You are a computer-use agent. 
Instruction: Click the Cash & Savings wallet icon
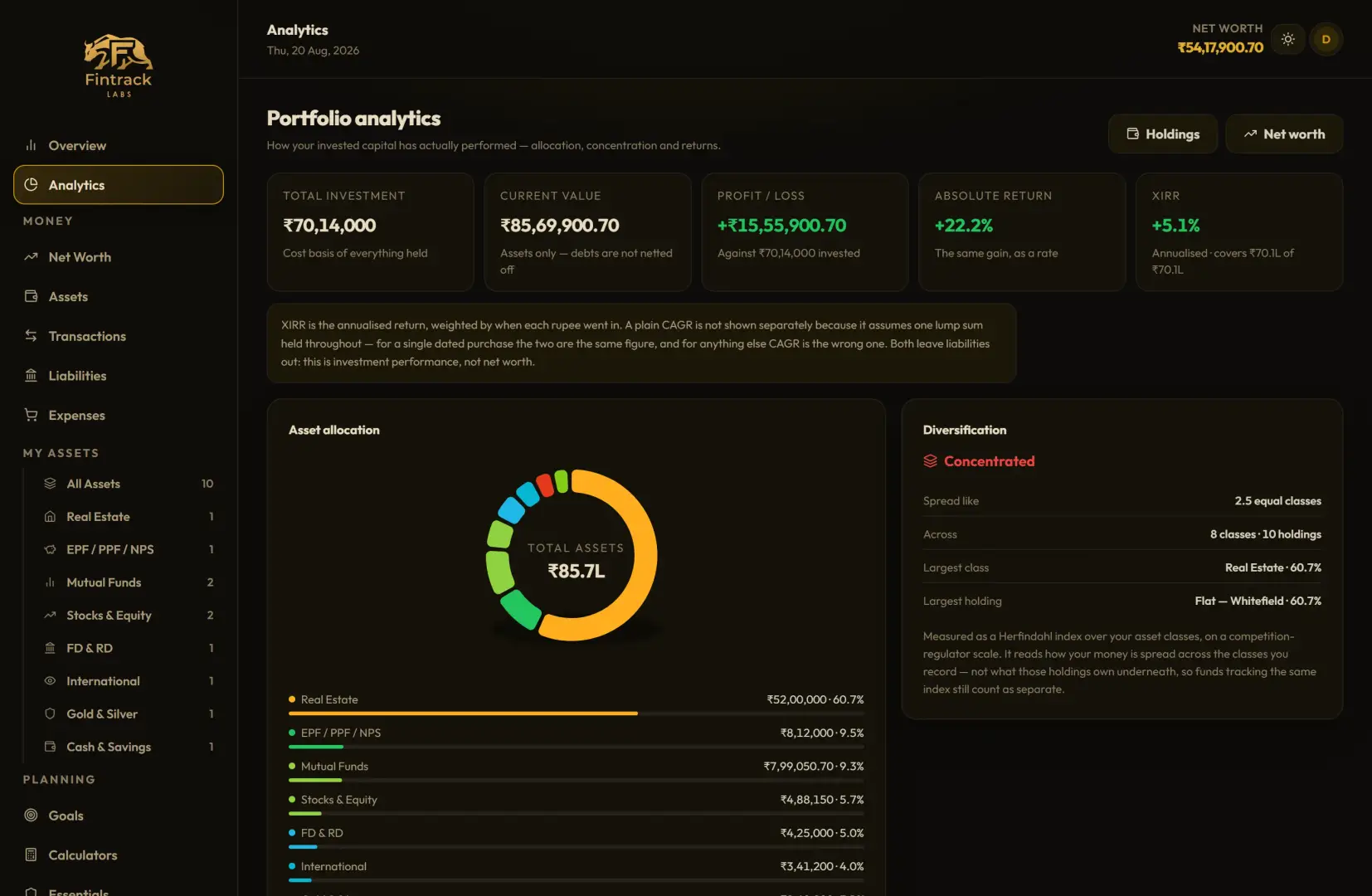tap(50, 747)
